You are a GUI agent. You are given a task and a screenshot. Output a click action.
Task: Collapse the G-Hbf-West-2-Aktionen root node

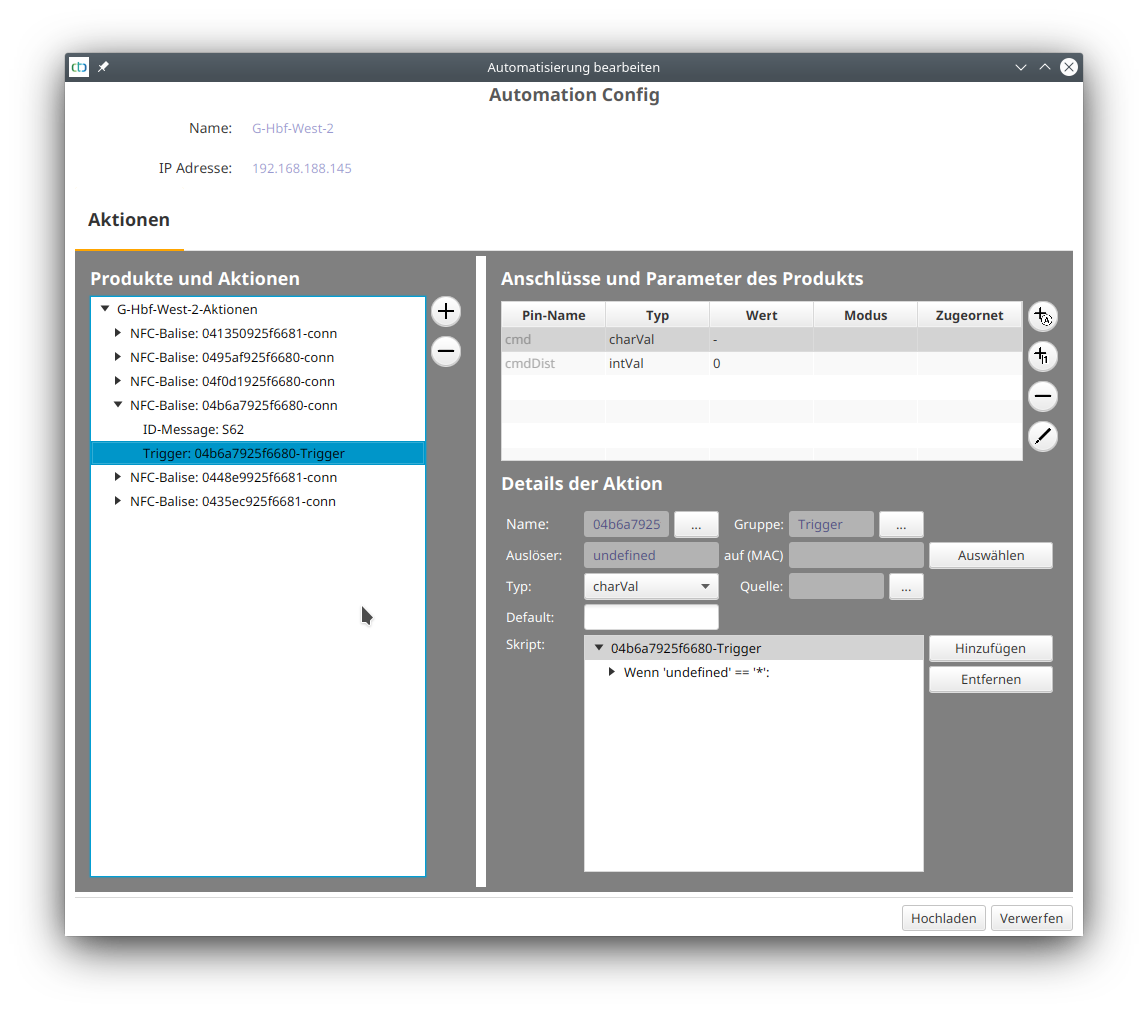105,309
